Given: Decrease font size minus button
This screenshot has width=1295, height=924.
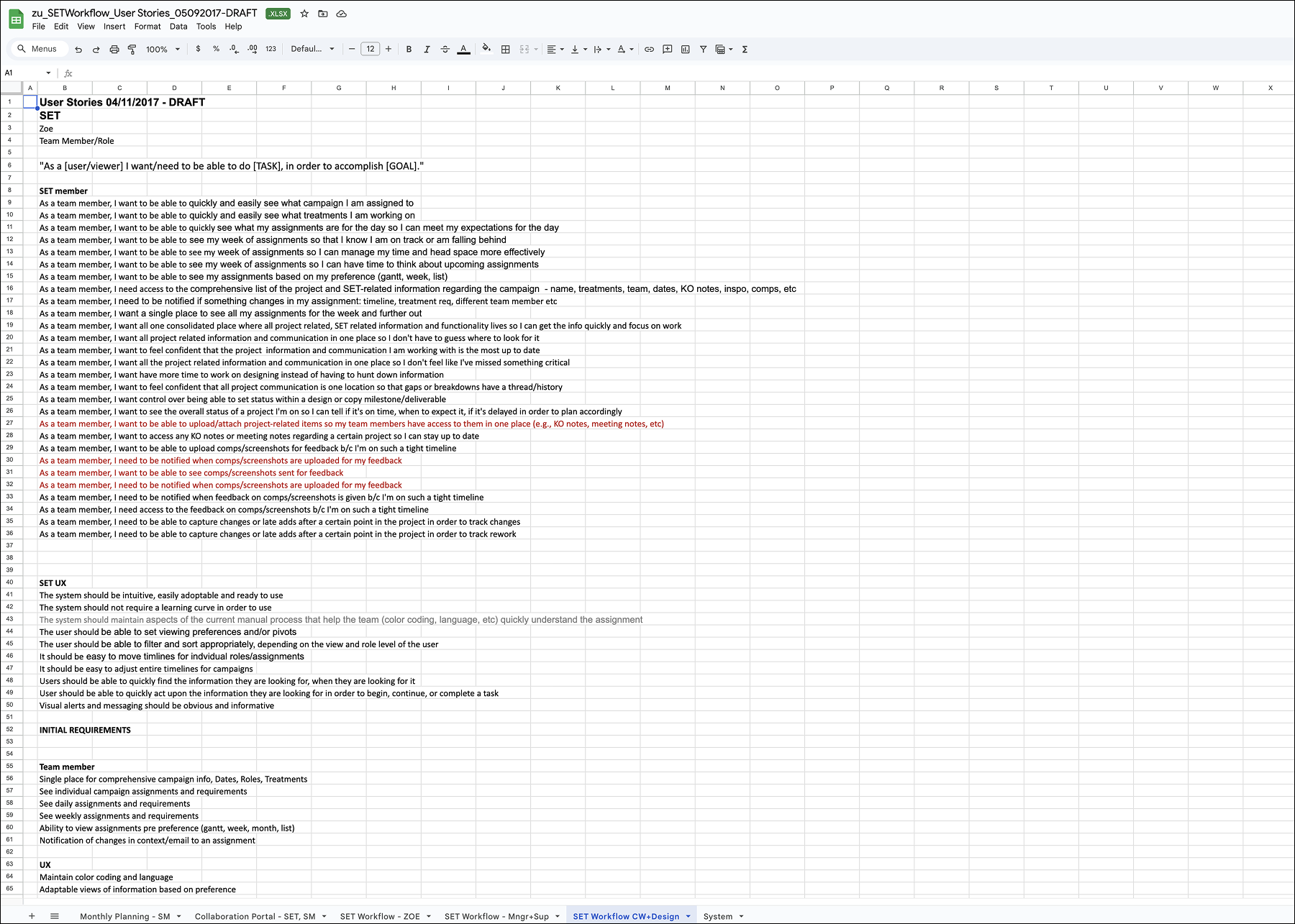Looking at the screenshot, I should 352,49.
